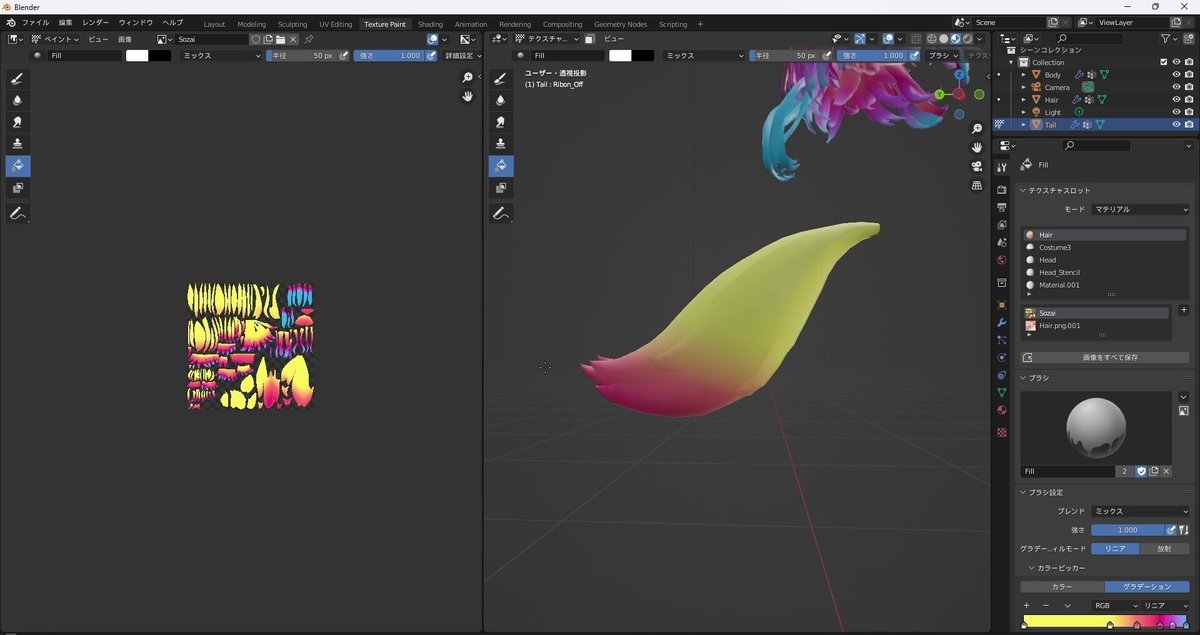Screen dimensions: 1200x635
Task: Select the Mask tool in 3D viewport toolbar
Action: [x=501, y=188]
